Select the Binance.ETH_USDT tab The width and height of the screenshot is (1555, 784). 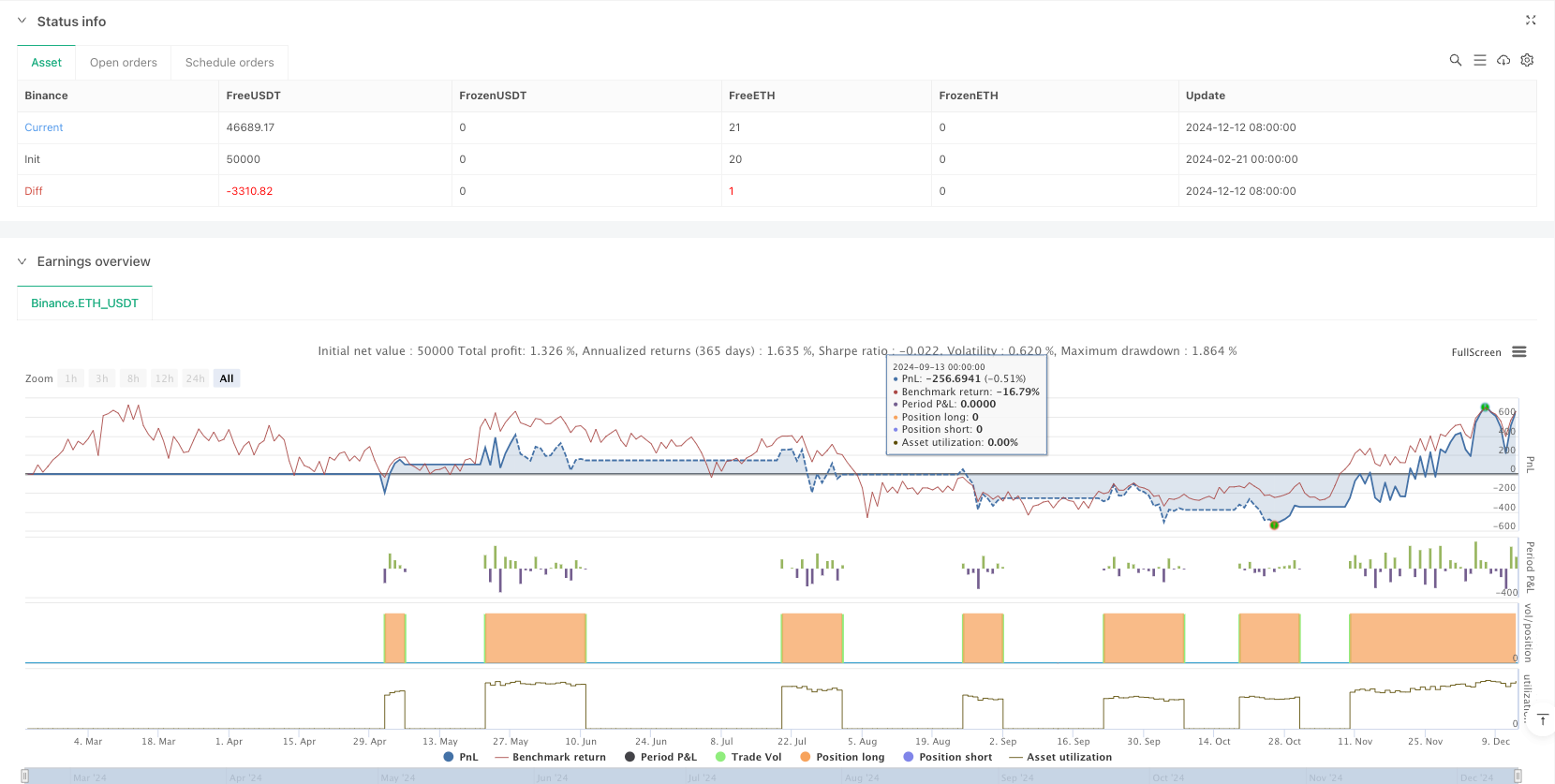point(84,303)
